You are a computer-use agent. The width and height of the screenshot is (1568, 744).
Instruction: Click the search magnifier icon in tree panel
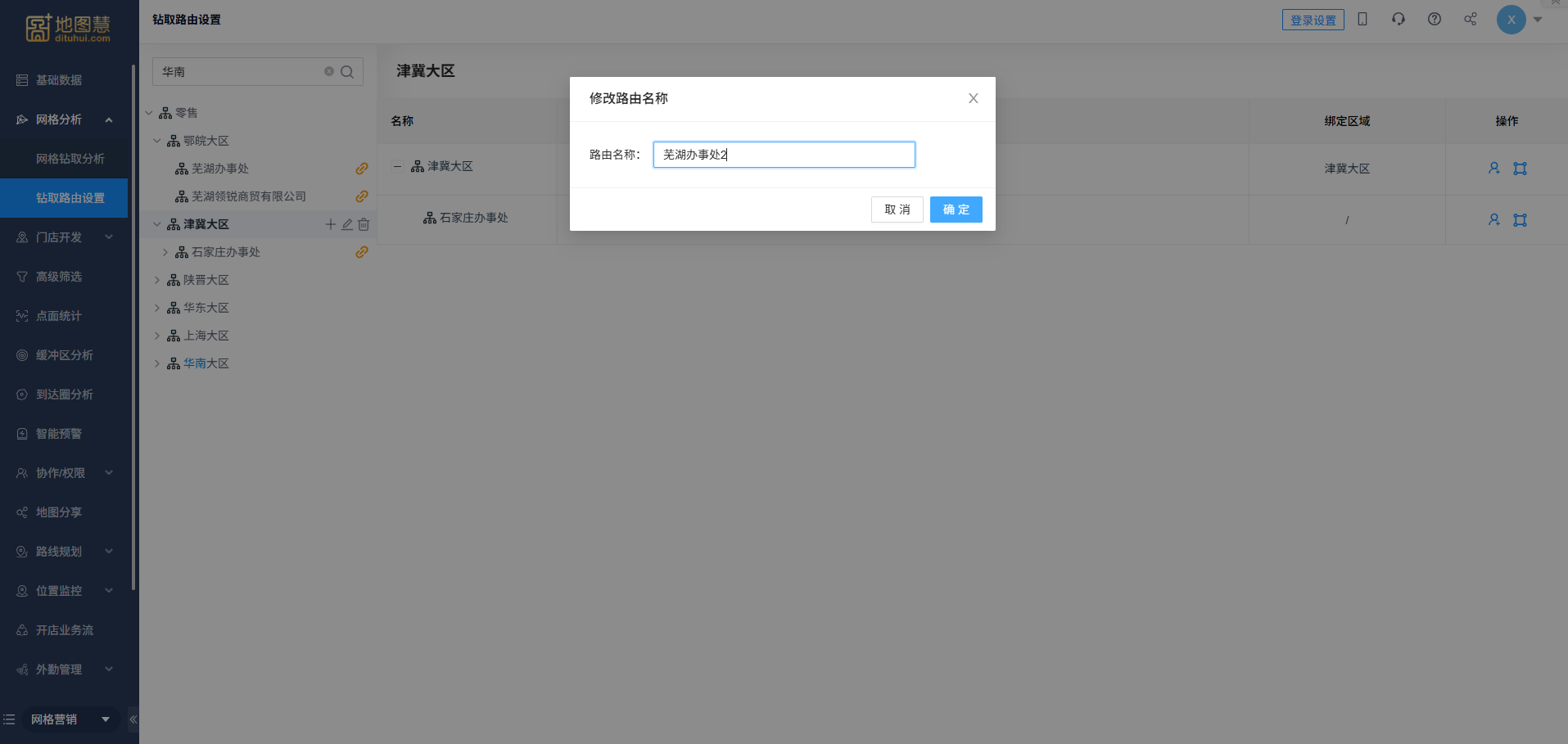point(347,72)
